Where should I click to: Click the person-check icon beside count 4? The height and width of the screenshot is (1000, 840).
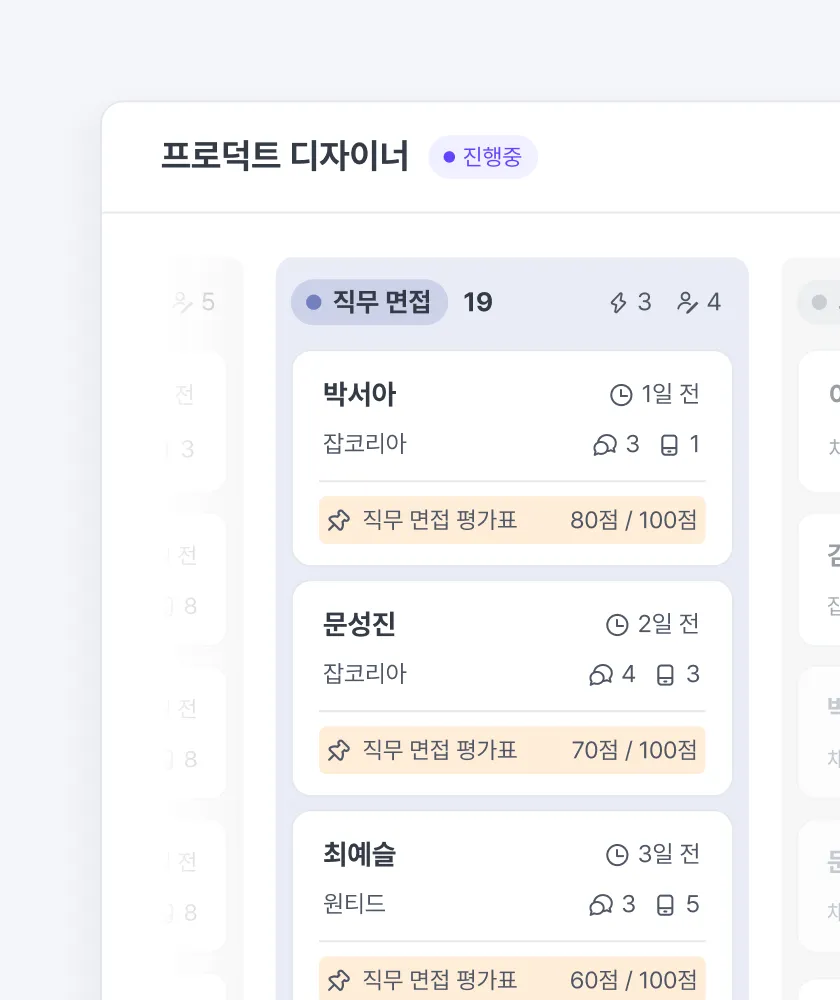click(687, 302)
